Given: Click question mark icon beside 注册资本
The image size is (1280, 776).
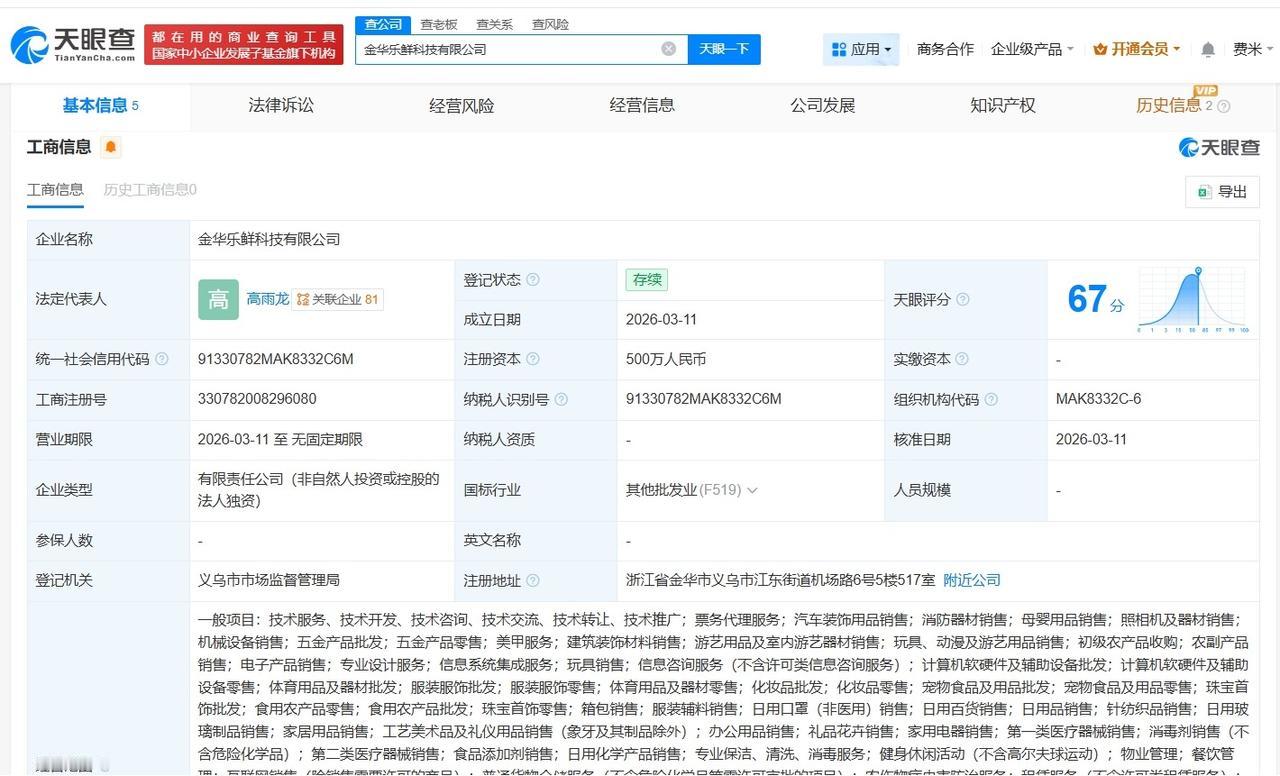Looking at the screenshot, I should pos(535,359).
